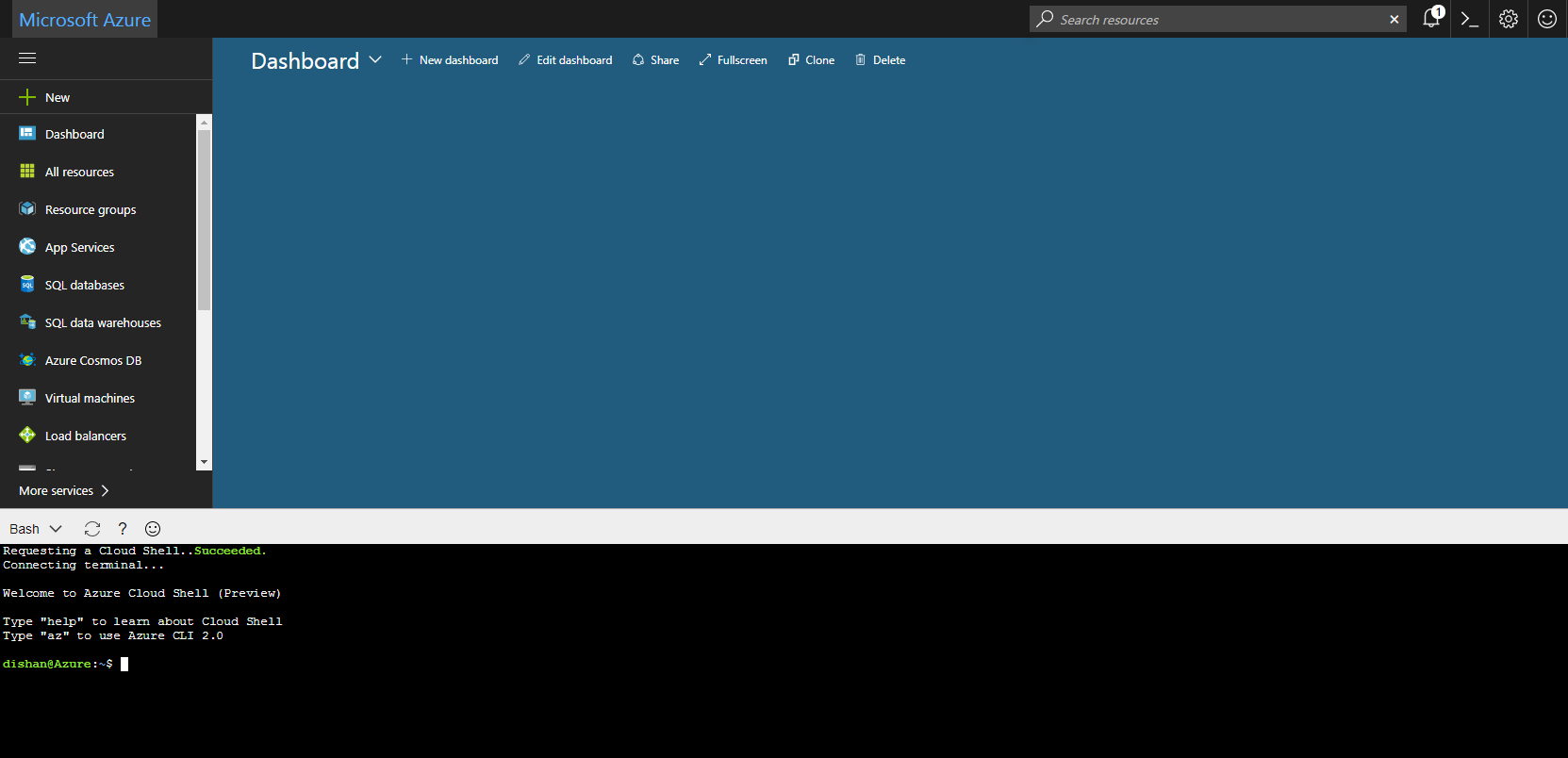This screenshot has height=758, width=1568.
Task: Click the feedback smiley in top bar
Action: point(1547,19)
